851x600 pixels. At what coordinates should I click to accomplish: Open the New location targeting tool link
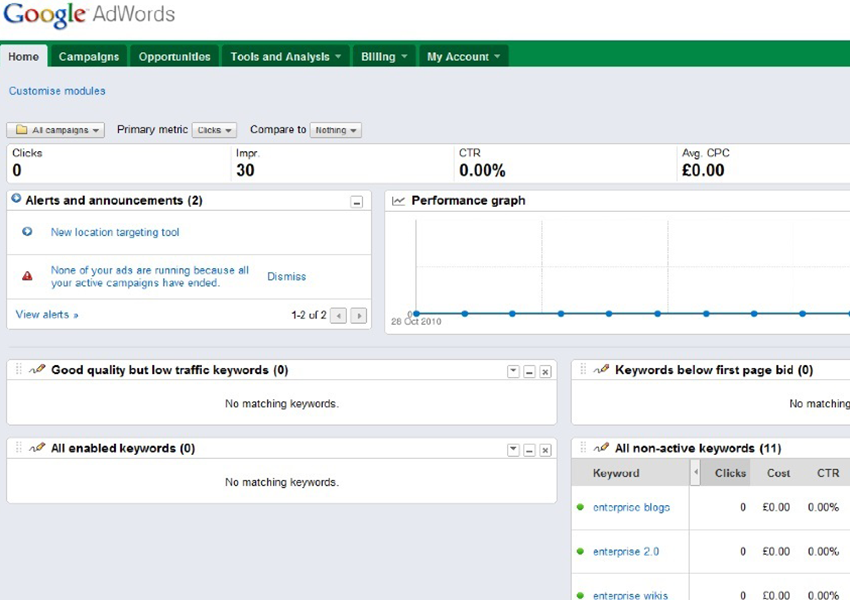pyautogui.click(x=115, y=232)
